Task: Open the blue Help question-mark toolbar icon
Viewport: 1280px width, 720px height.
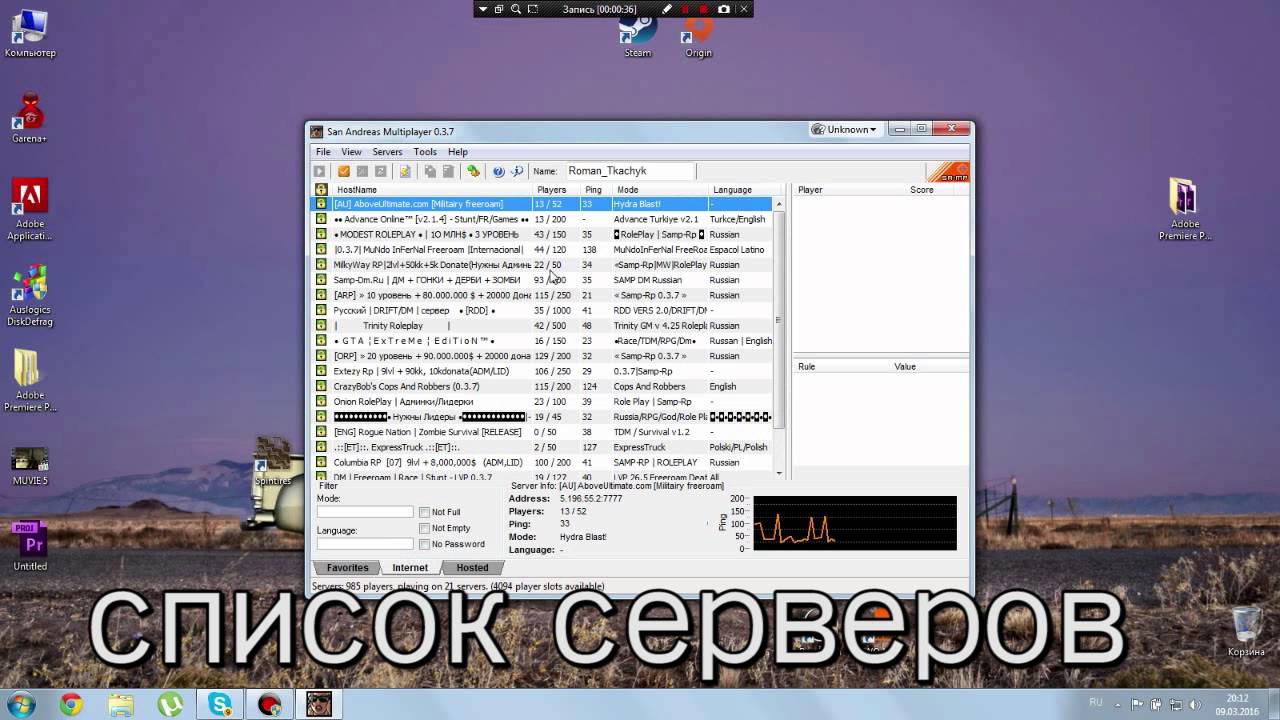Action: click(x=498, y=171)
